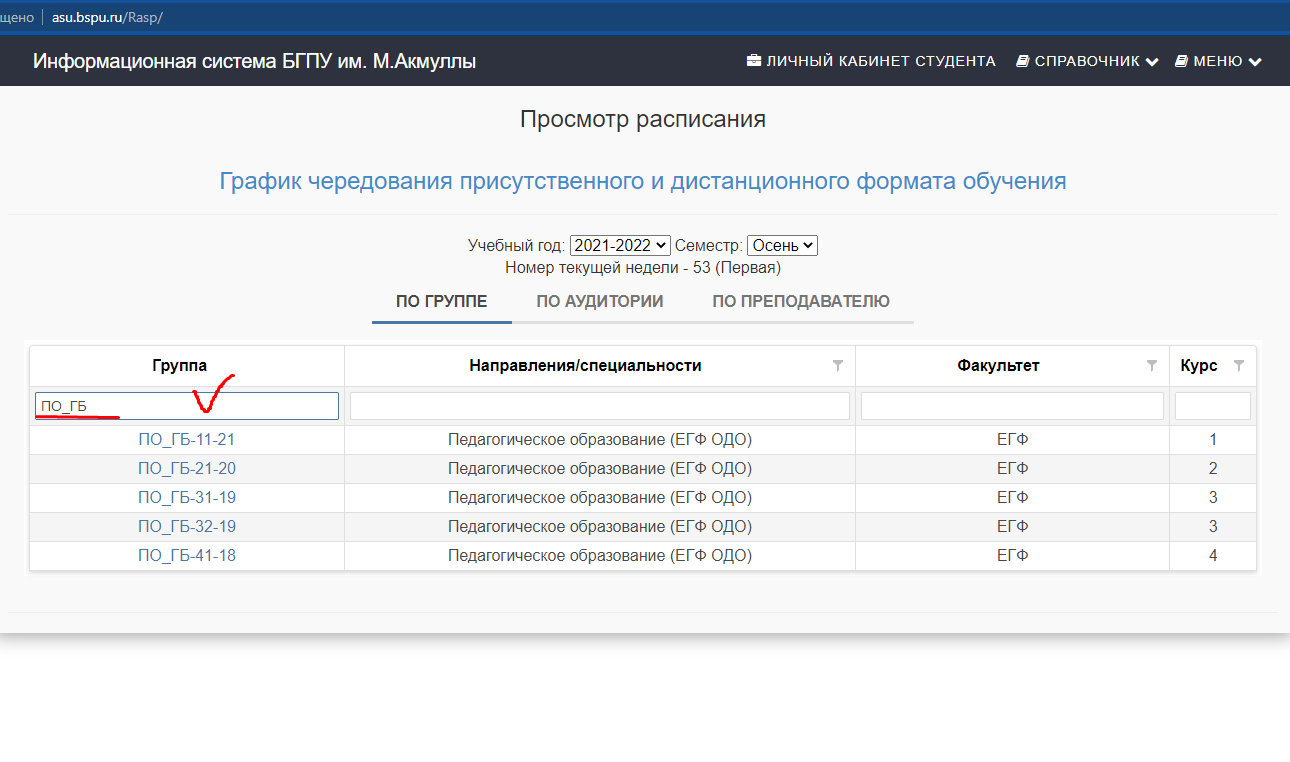
Task: Open Личный кабинет студента from the navbar
Action: tap(871, 61)
